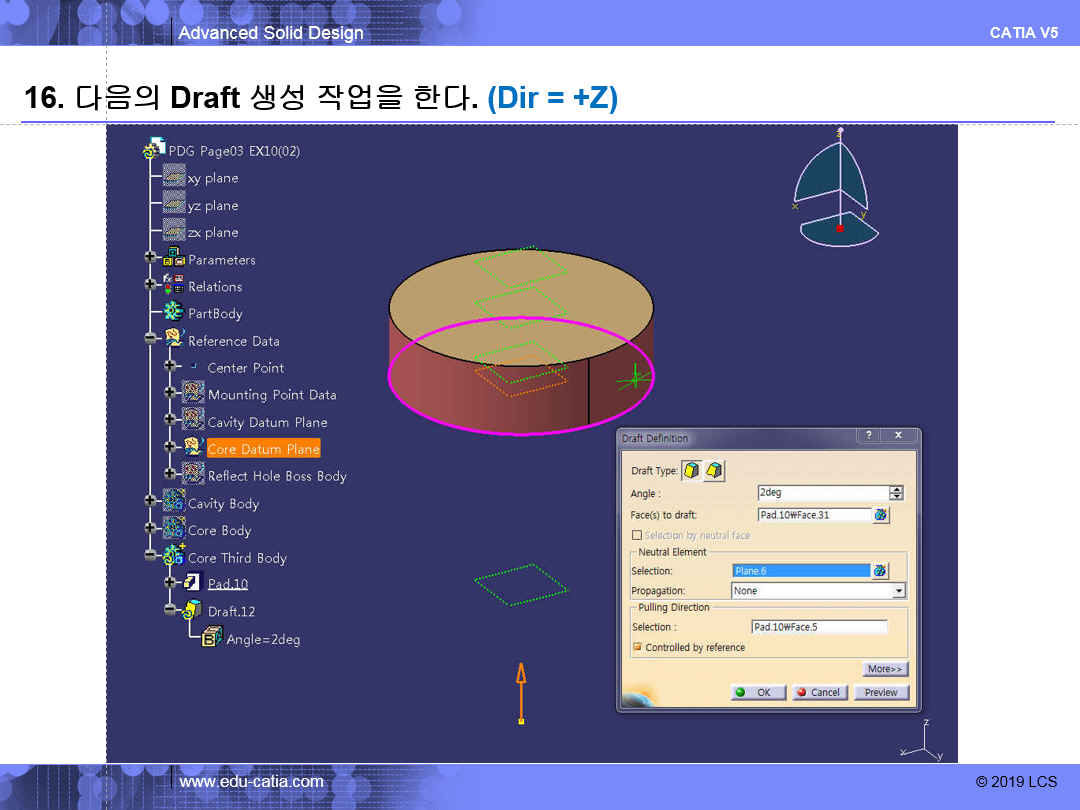Viewport: 1080px width, 810px height.
Task: Collapse the Reference Data tree node
Action: click(151, 340)
